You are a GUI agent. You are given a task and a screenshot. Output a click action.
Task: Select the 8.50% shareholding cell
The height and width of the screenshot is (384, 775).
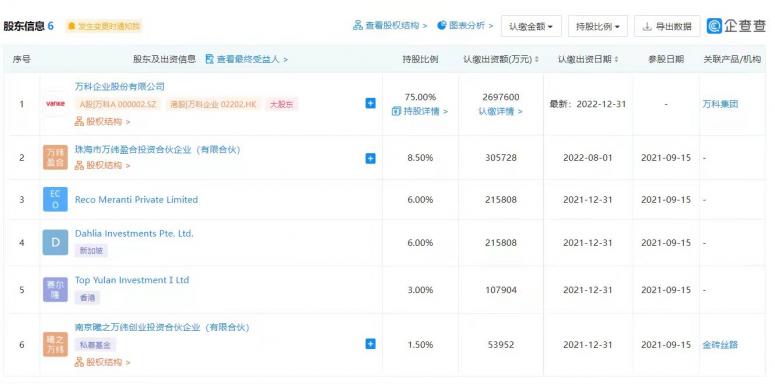[420, 158]
